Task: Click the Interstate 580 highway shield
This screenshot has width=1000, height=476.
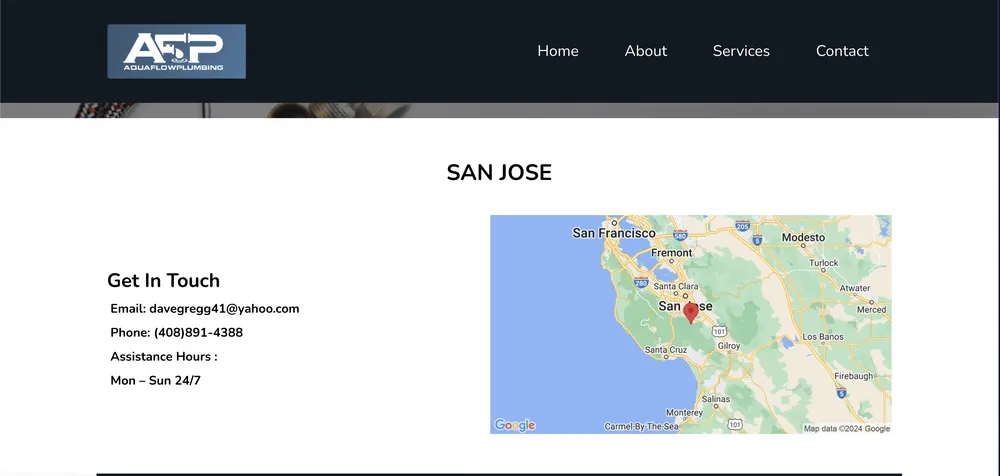Action: pyautogui.click(x=680, y=236)
